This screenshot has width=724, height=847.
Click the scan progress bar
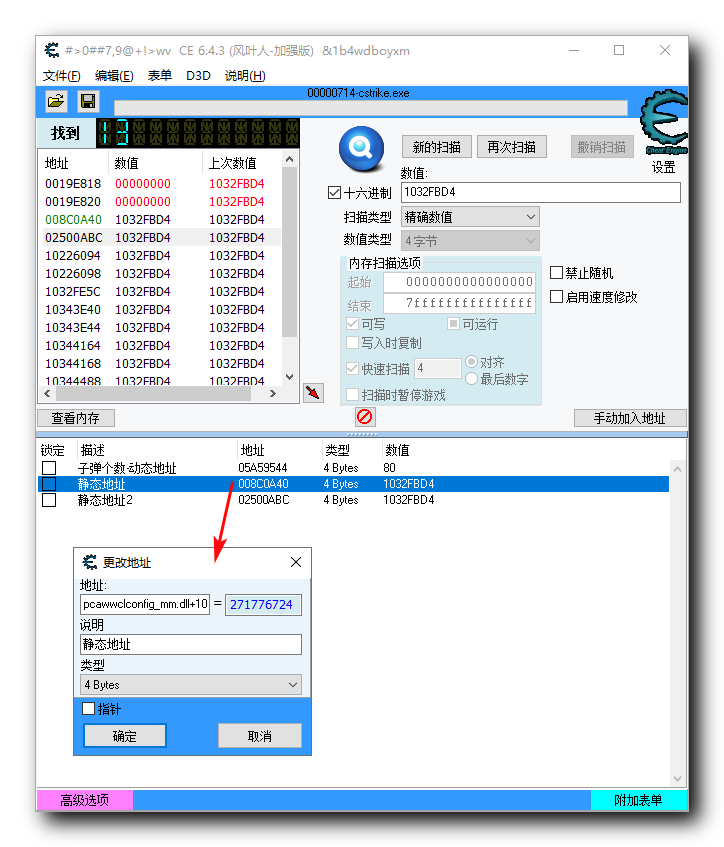(x=371, y=108)
